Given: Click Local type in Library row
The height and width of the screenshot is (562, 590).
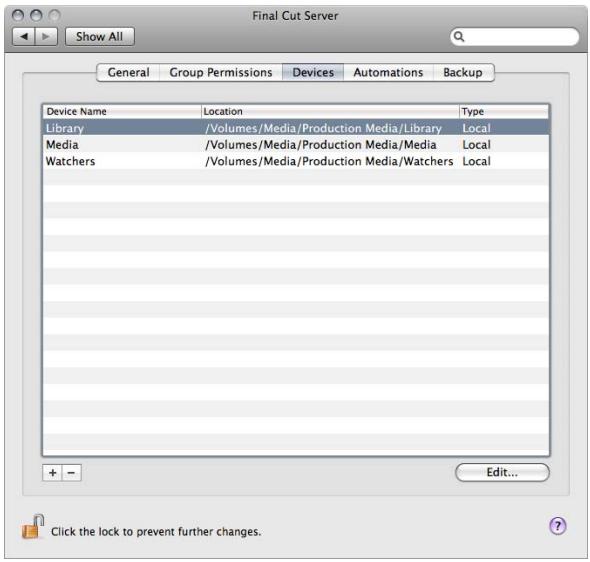Looking at the screenshot, I should click(476, 128).
